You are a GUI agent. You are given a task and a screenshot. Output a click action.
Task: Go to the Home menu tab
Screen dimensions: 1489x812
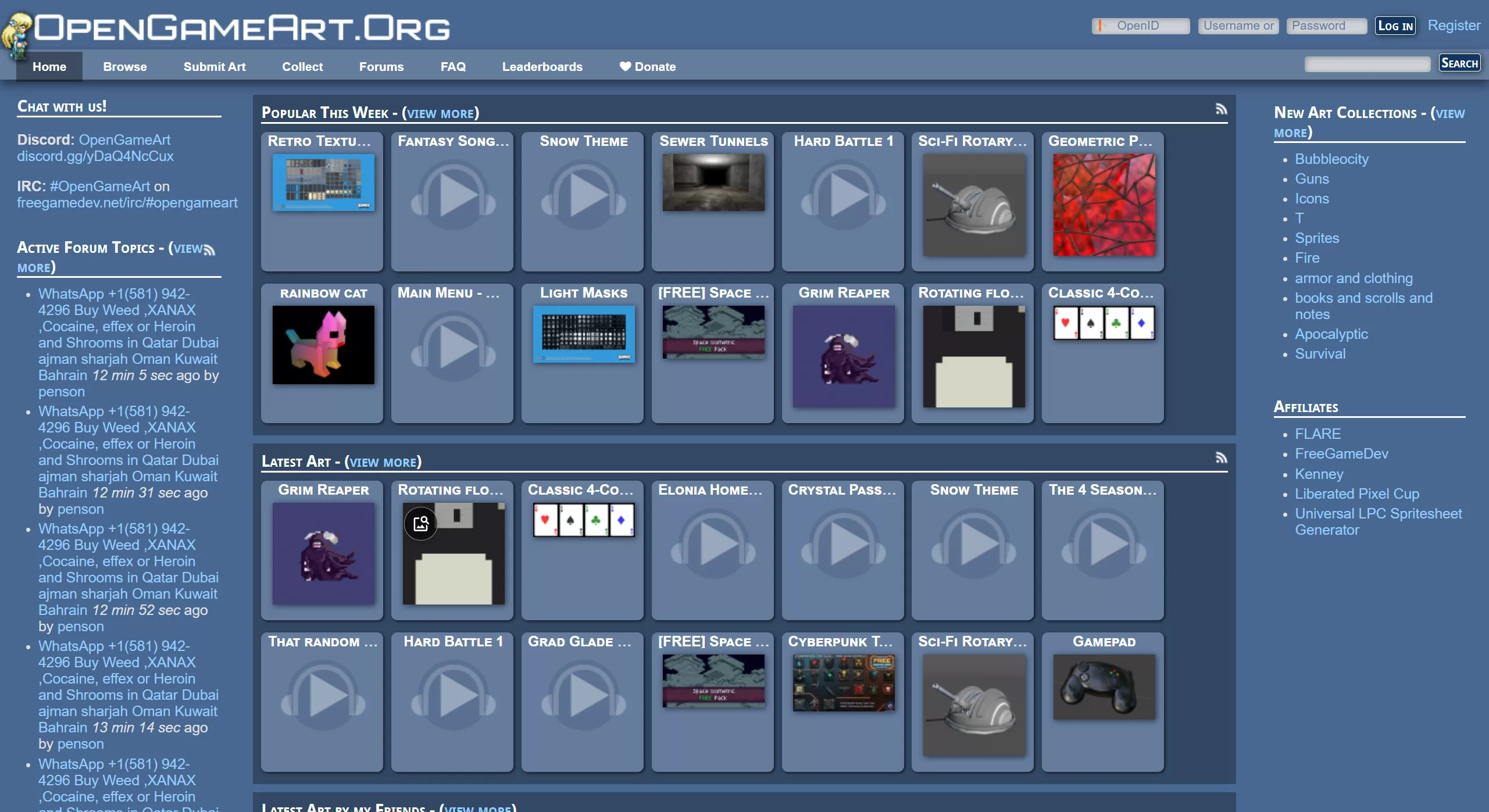point(49,67)
